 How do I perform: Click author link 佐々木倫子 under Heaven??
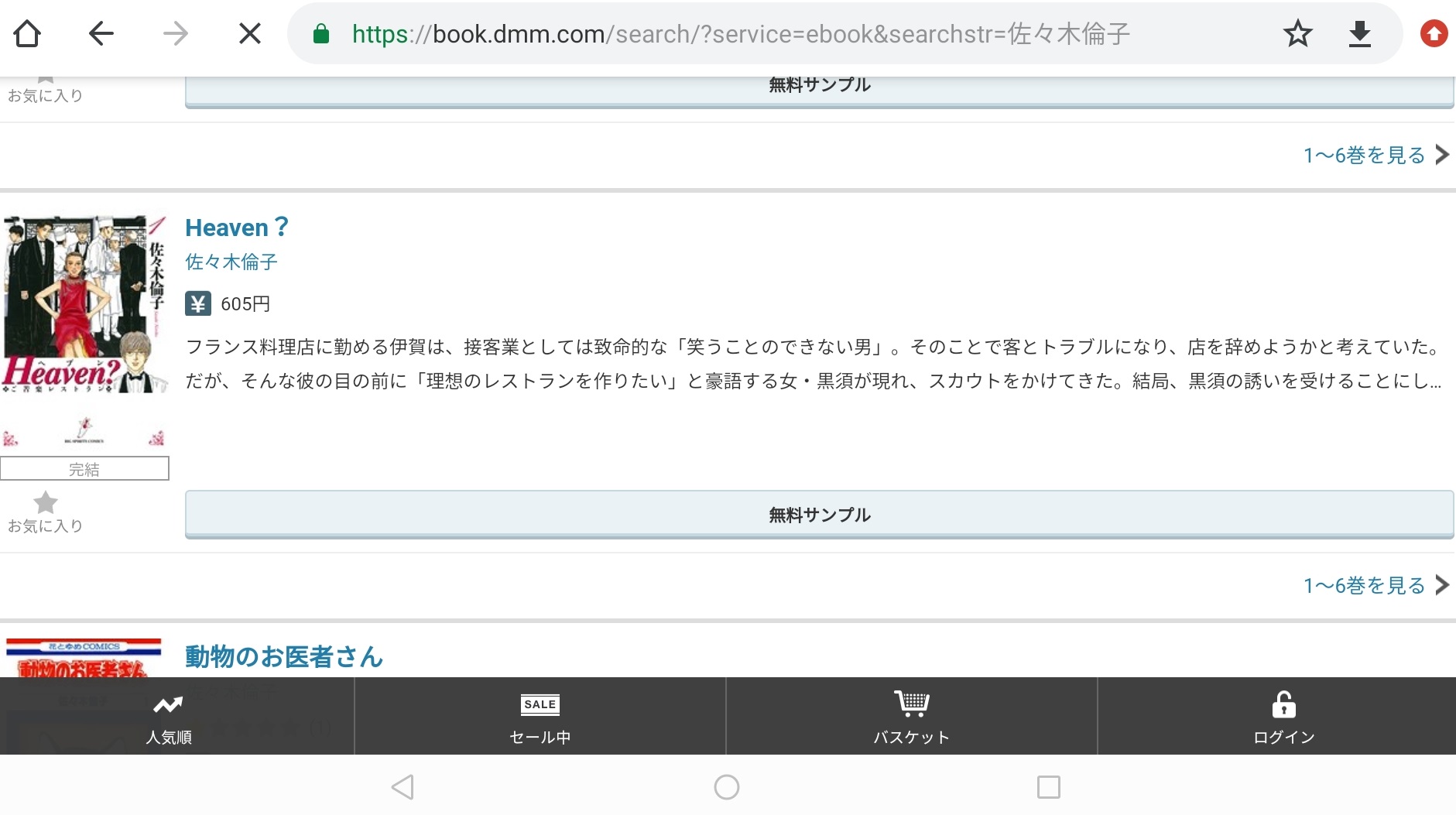point(231,262)
